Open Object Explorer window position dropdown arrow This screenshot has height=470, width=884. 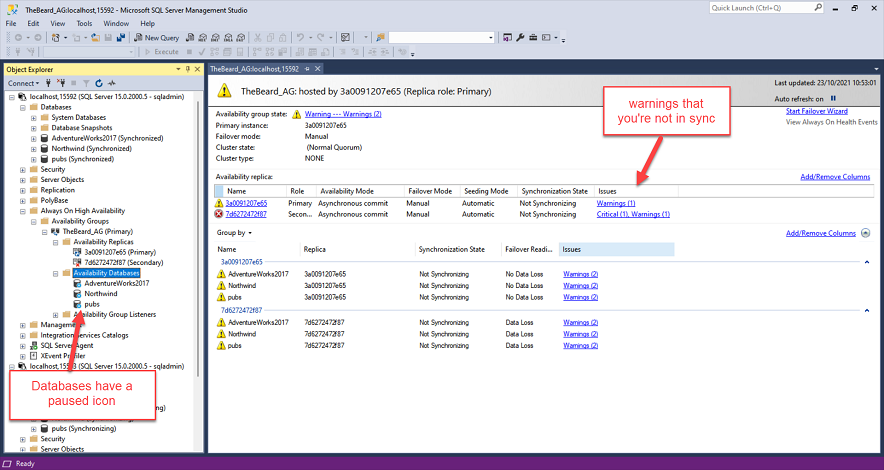(x=178, y=69)
